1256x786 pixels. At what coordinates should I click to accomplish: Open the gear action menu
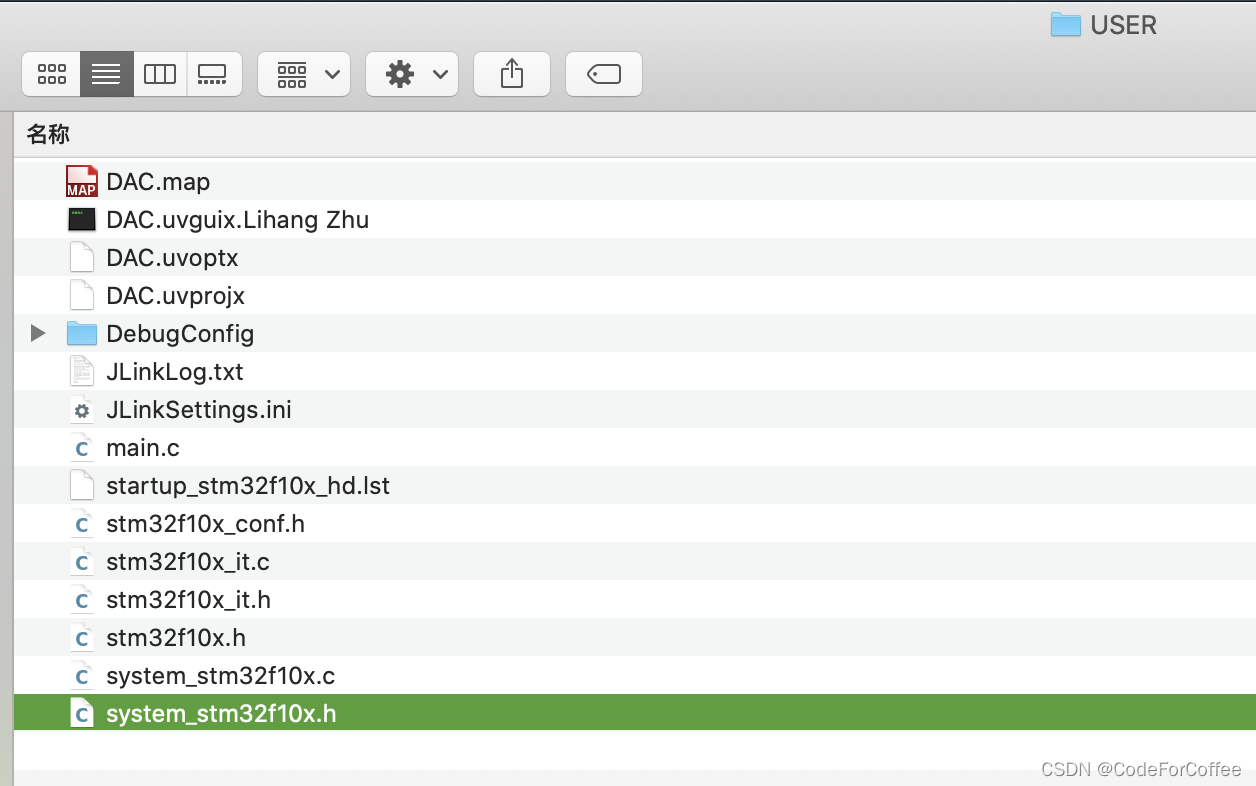(x=412, y=74)
